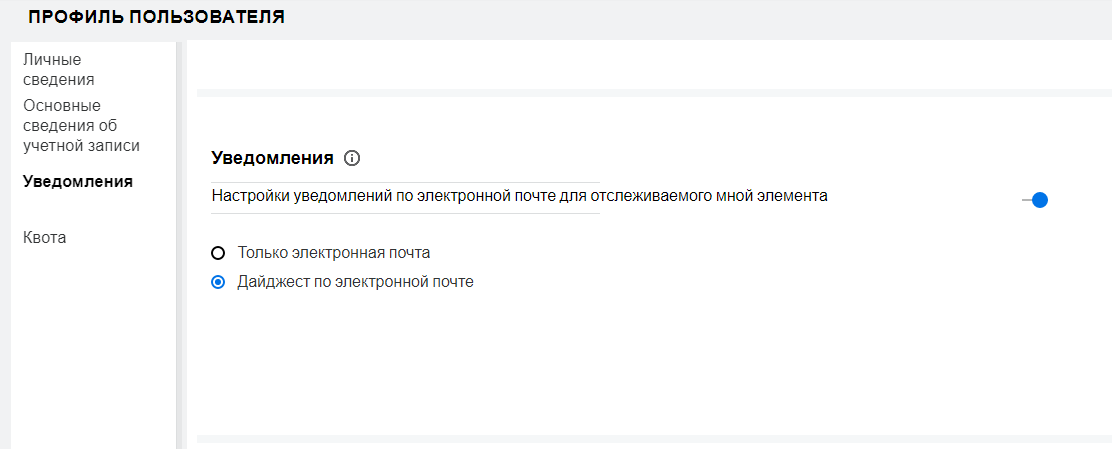Click the blank header area right of page title
1112x449 pixels.
700,17
